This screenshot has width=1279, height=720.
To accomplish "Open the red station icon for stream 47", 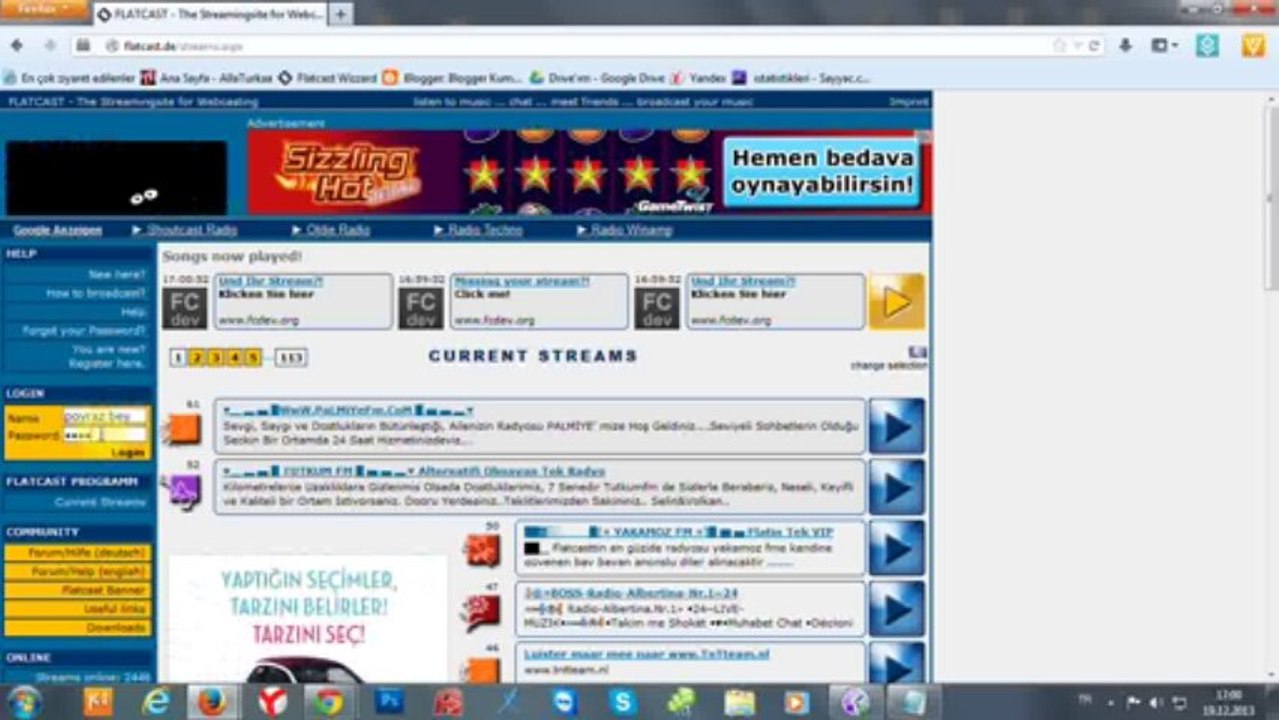I will (x=482, y=612).
